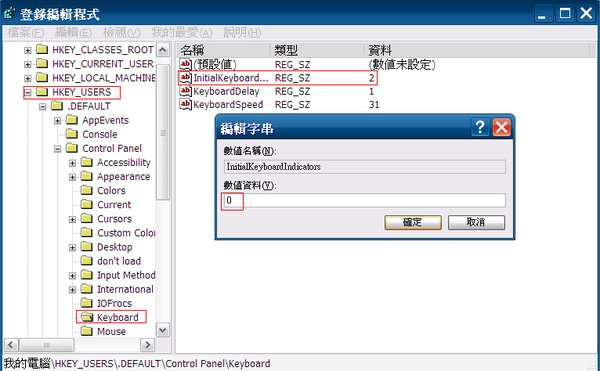Click the HKEY_CLASSES_ROOT folder icon
This screenshot has width=600, height=371.
42,49
